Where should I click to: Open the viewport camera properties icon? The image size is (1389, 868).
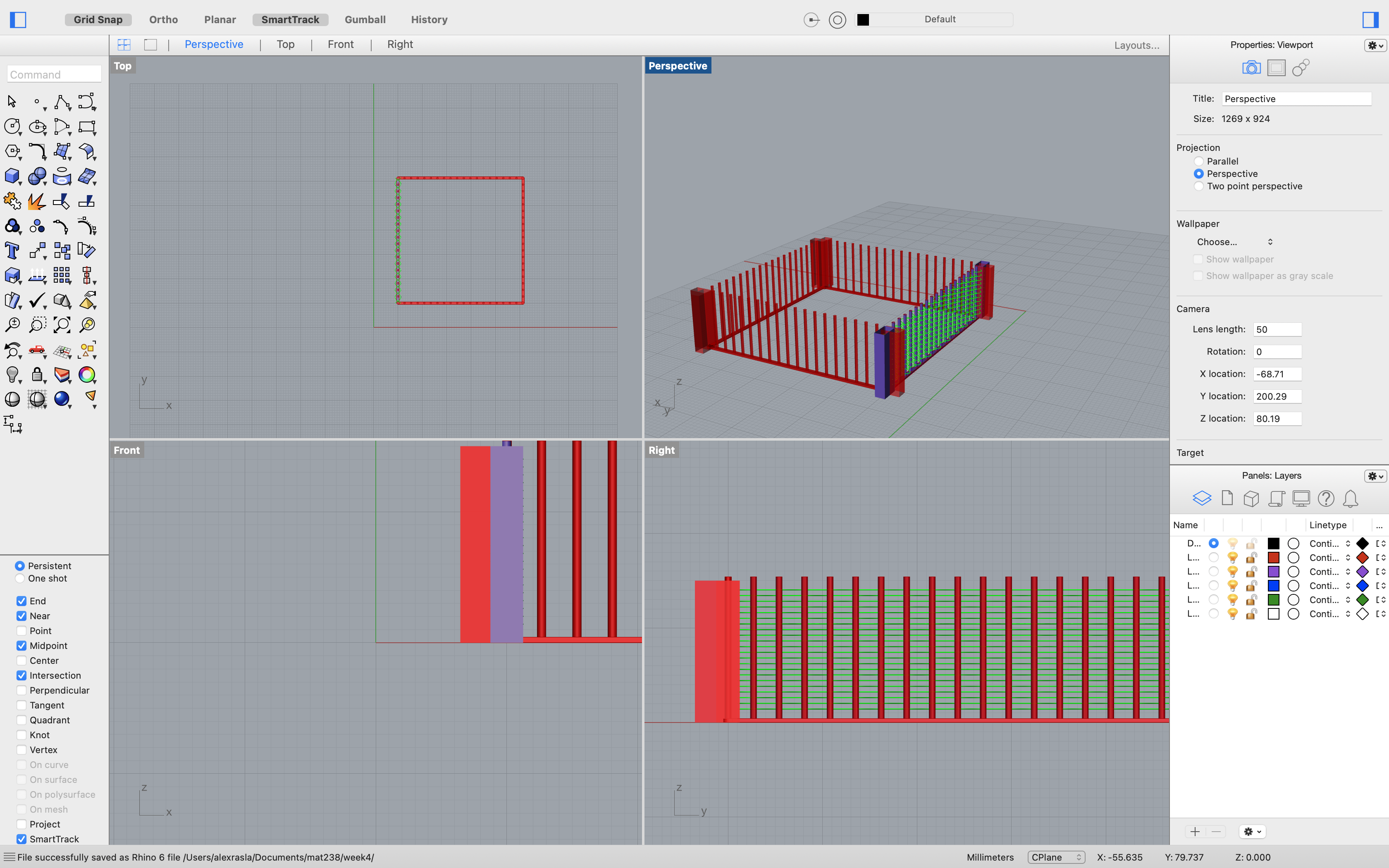[x=1251, y=68]
